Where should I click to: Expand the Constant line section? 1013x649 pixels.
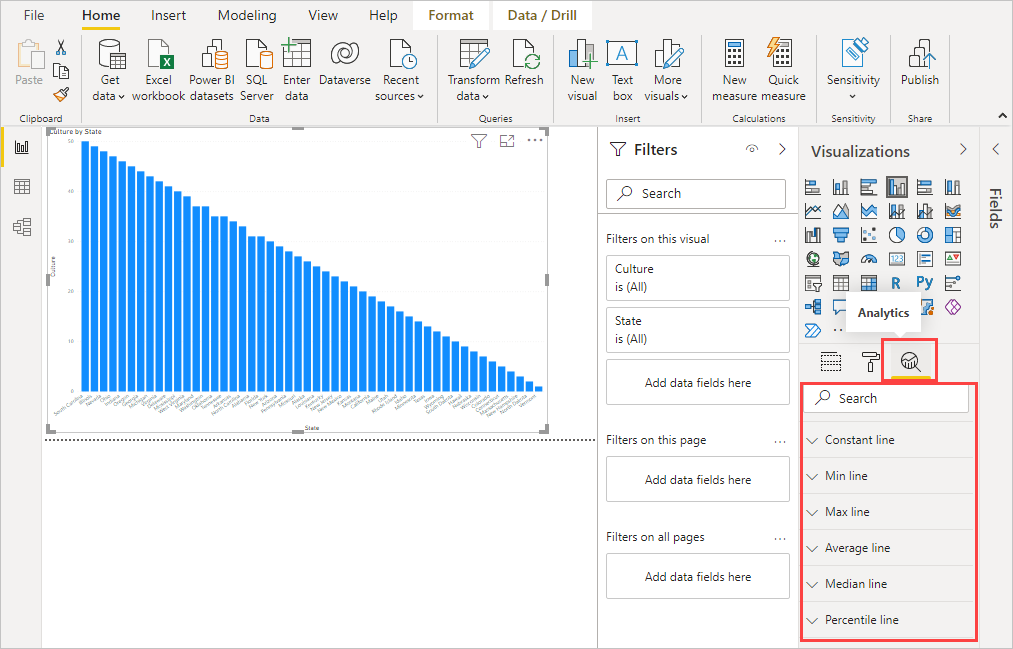coord(888,439)
